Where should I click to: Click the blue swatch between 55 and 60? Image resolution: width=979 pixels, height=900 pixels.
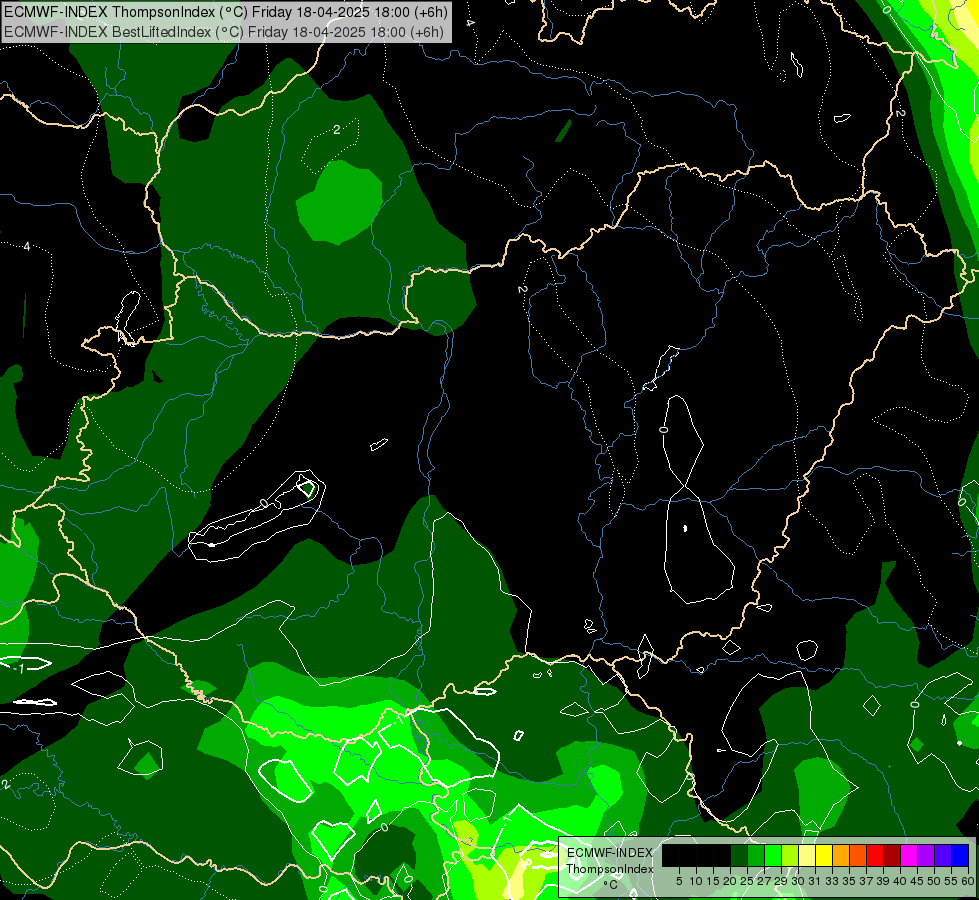coord(960,855)
